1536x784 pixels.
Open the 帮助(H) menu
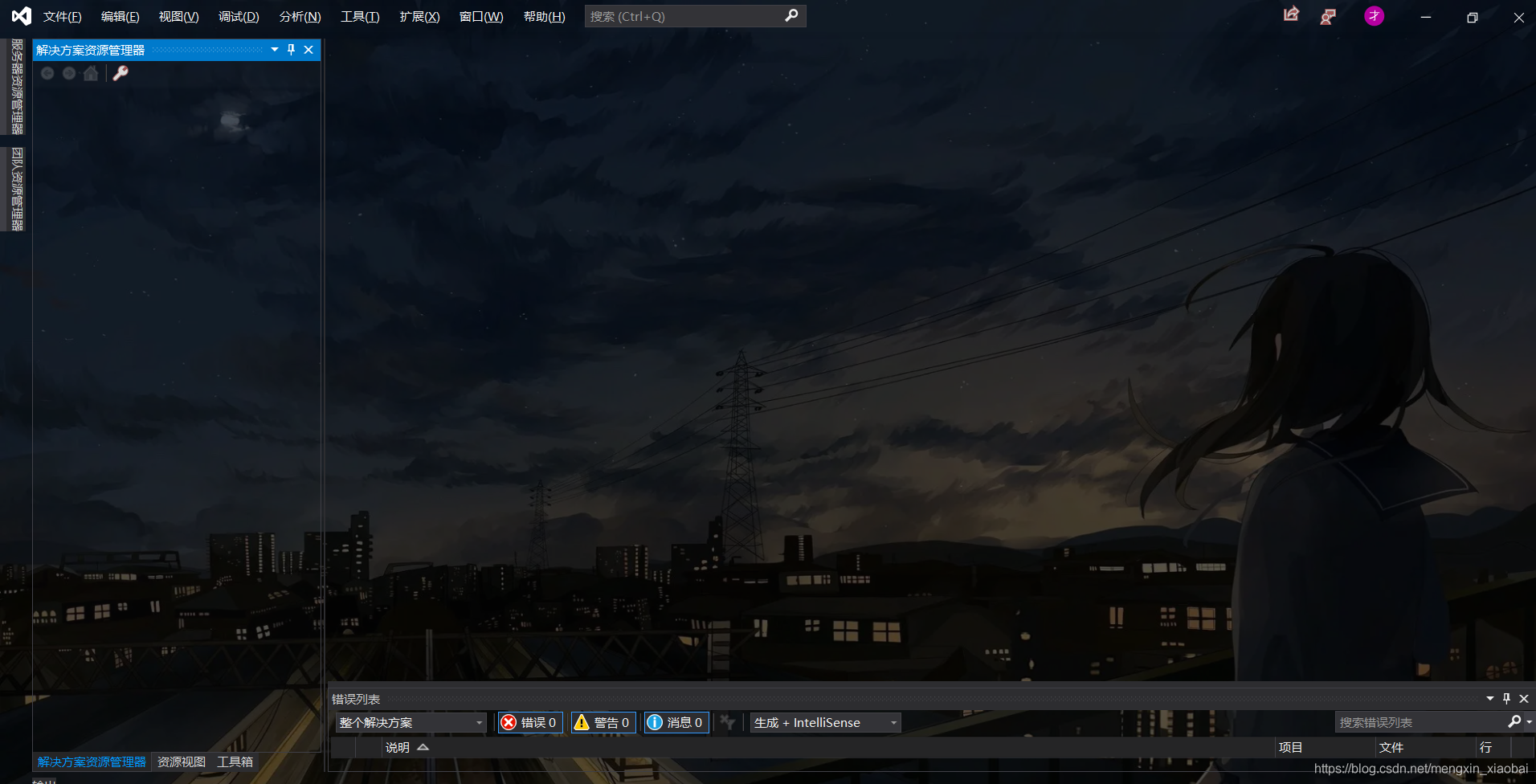(x=545, y=17)
